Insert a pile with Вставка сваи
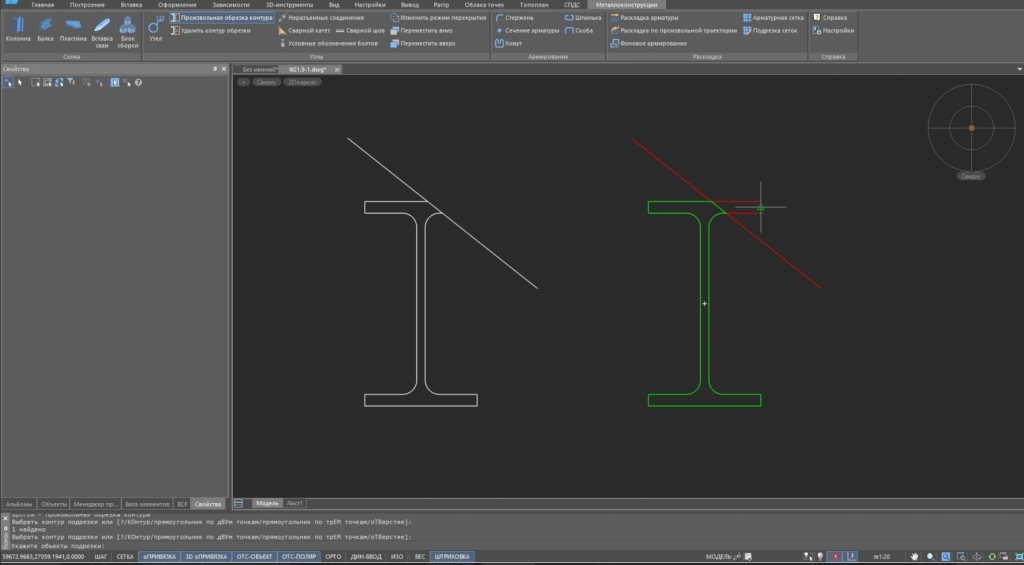This screenshot has width=1024, height=565. coord(102,28)
